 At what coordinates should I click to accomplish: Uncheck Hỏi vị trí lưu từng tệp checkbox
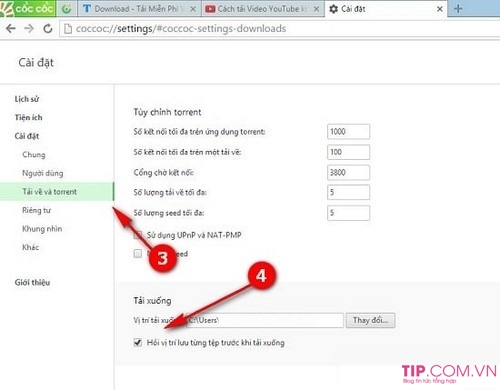click(138, 342)
